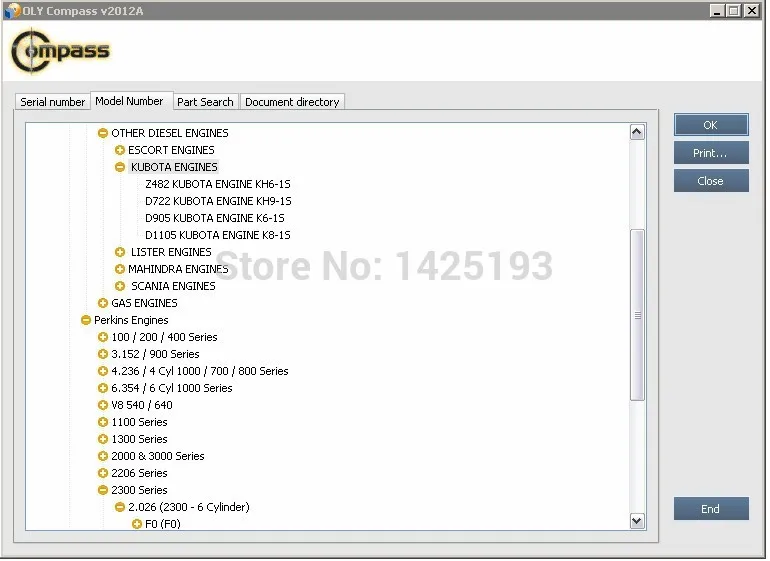Select the LISTER ENGINES label

click(x=171, y=252)
